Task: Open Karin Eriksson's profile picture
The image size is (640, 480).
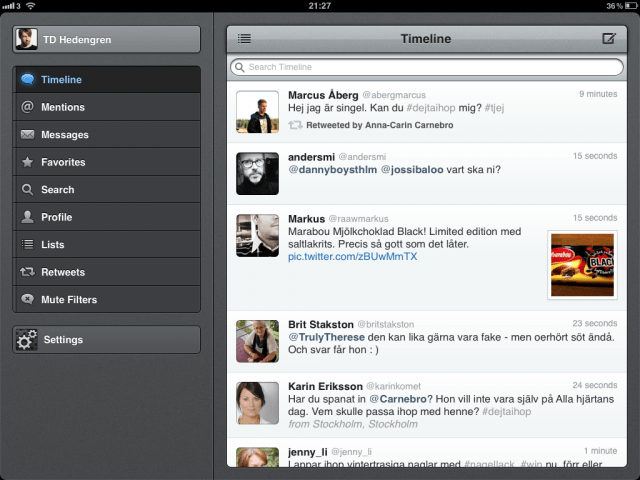Action: pyautogui.click(x=257, y=403)
